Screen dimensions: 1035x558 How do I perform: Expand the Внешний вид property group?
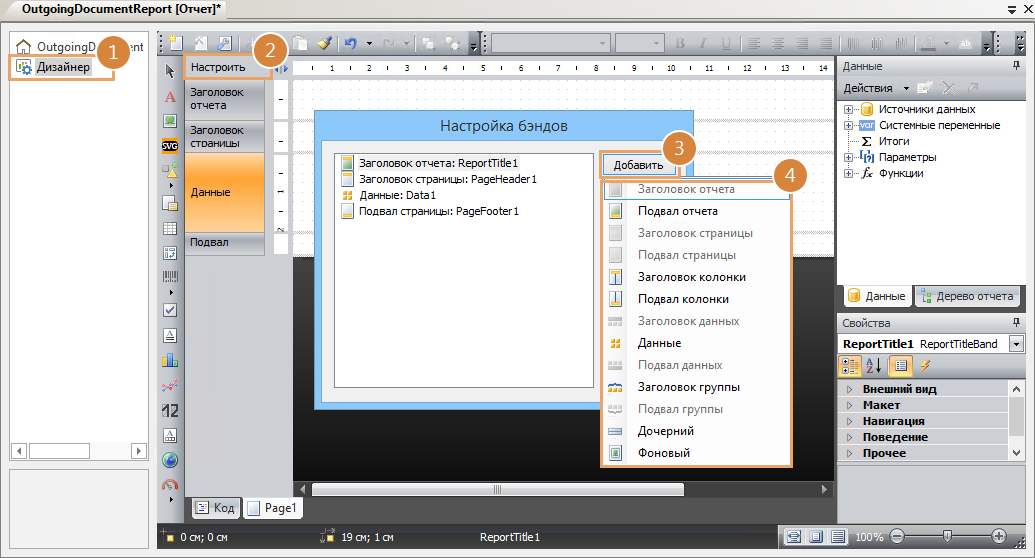850,389
